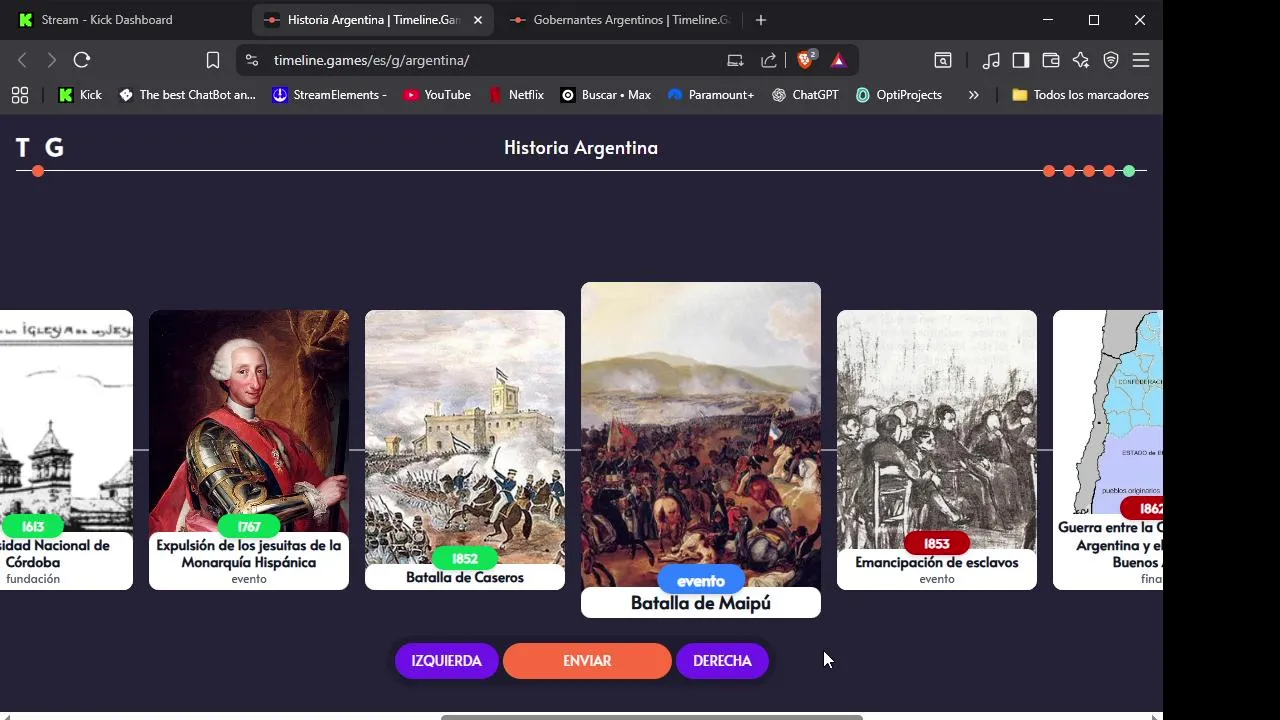Screen dimensions: 1280x720
Task: Open StreamElements bookmark
Action: pos(330,95)
